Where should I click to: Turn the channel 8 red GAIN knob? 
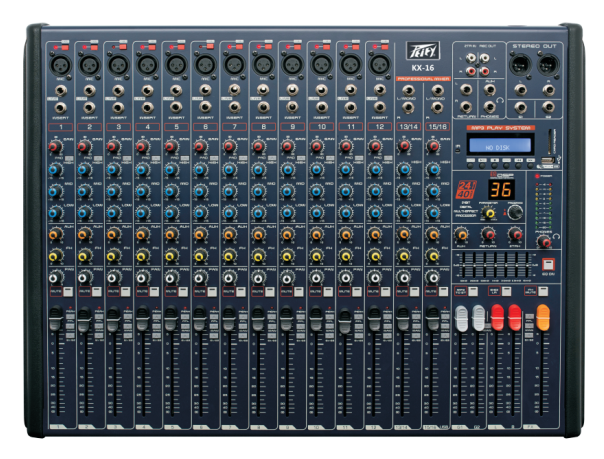[x=258, y=146]
